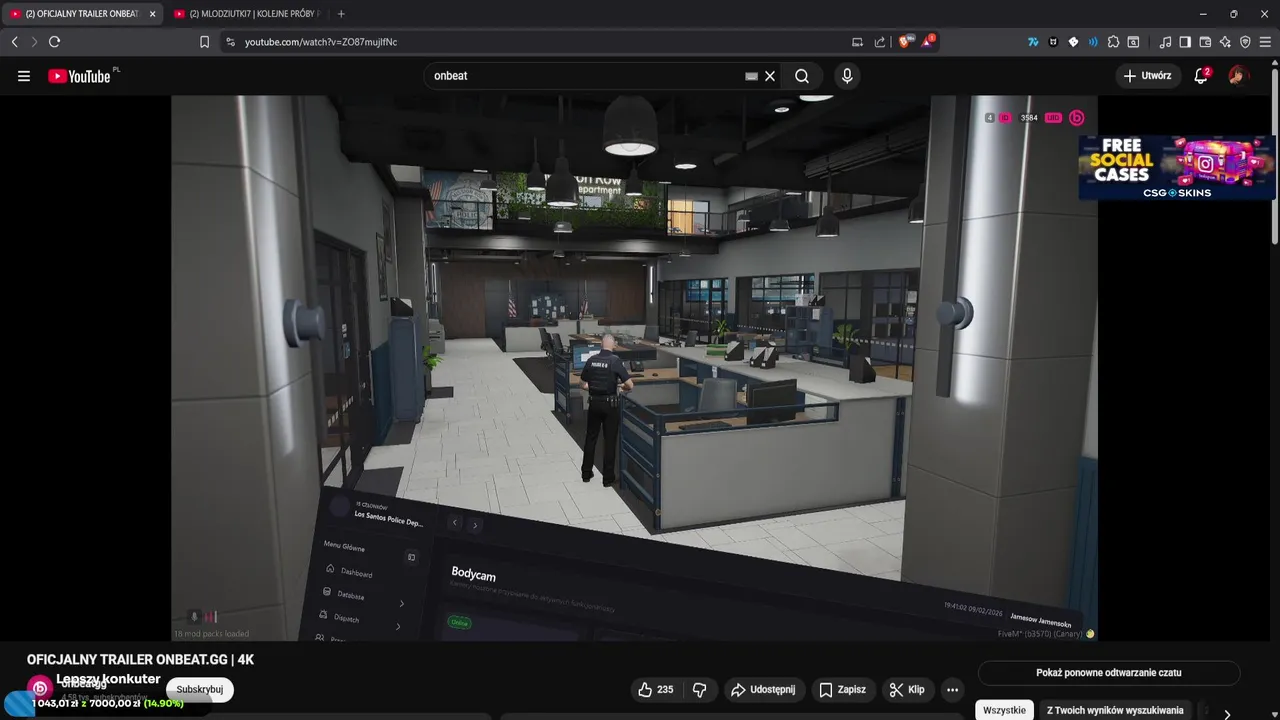Select the Wszystkie filter chip
The height and width of the screenshot is (720, 1280).
coord(1004,710)
